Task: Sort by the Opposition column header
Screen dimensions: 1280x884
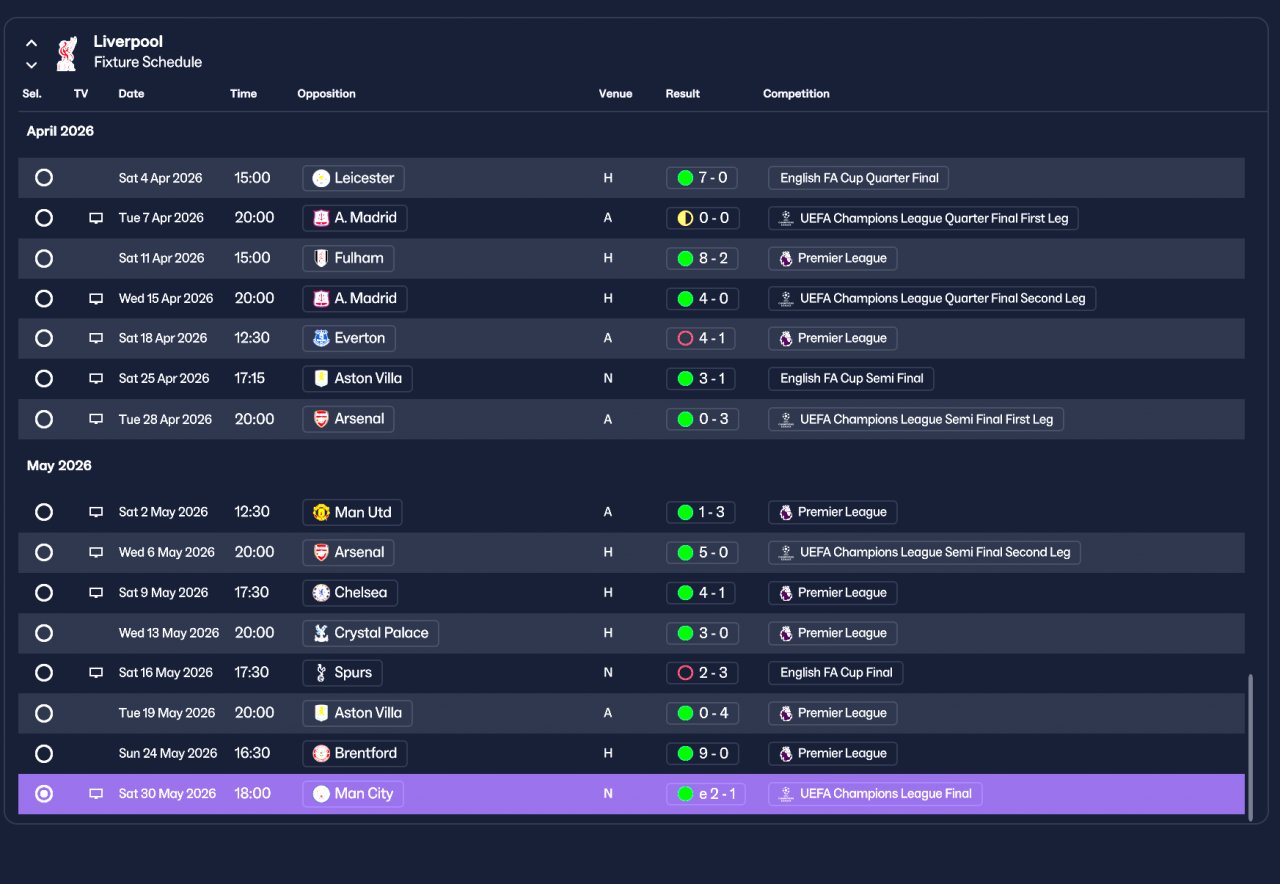Action: click(326, 94)
